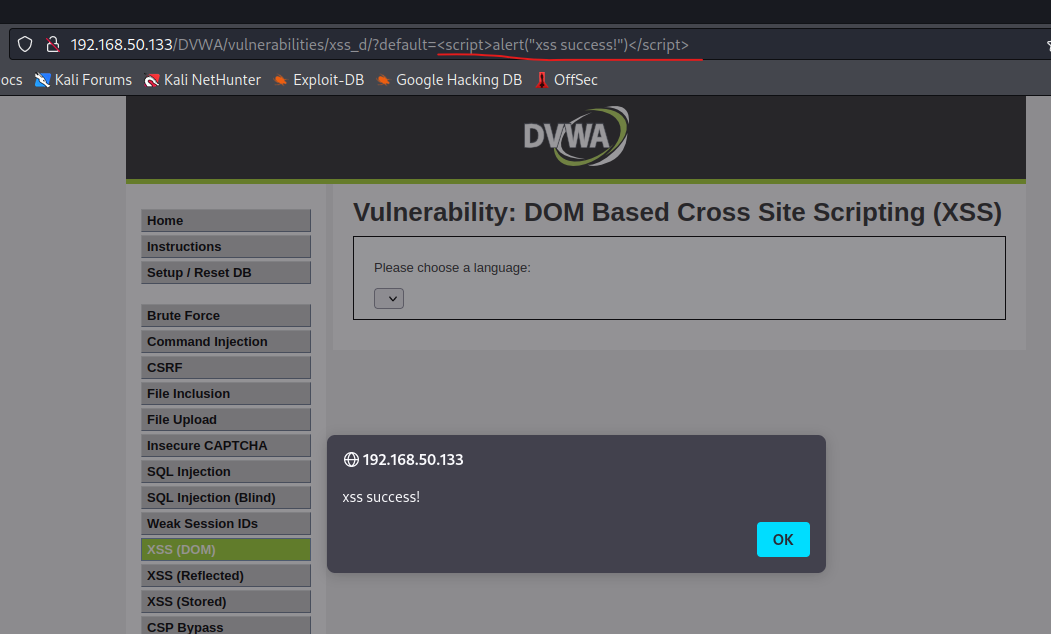Click the shield tracking protection icon
This screenshot has width=1051, height=634.
point(25,44)
